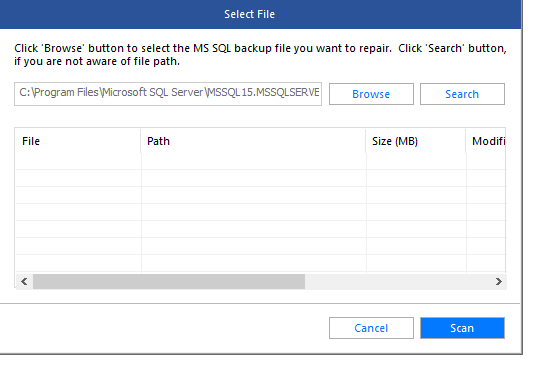The height and width of the screenshot is (365, 533).
Task: Click the left arrow of horizontal scrollbar
Action: (24, 281)
